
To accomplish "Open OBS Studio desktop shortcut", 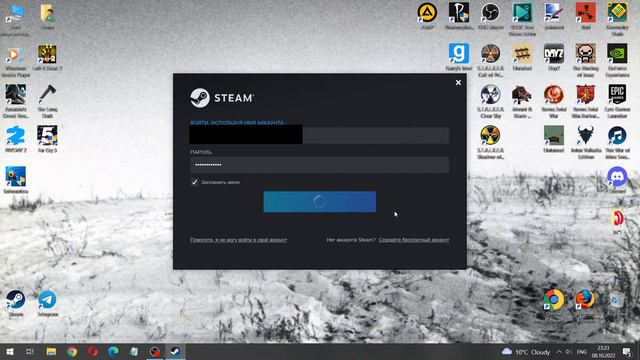I will point(490,16).
